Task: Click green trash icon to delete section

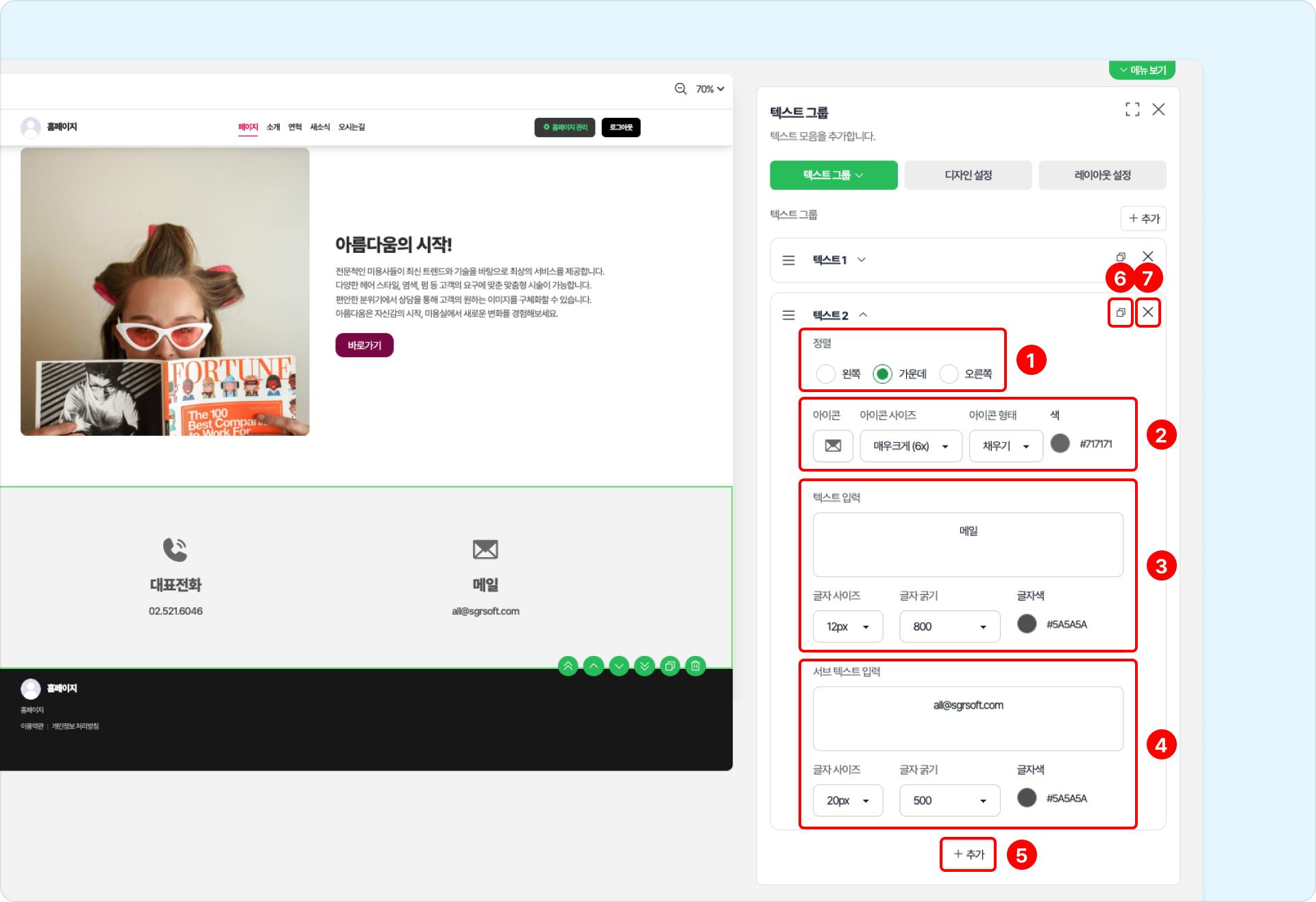Action: [x=695, y=666]
